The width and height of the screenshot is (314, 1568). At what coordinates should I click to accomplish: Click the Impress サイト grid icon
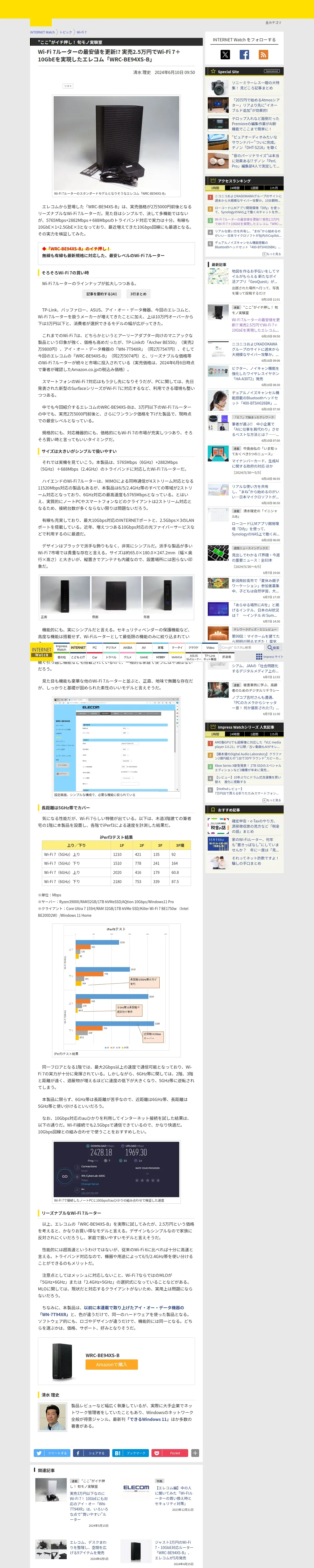(x=259, y=656)
